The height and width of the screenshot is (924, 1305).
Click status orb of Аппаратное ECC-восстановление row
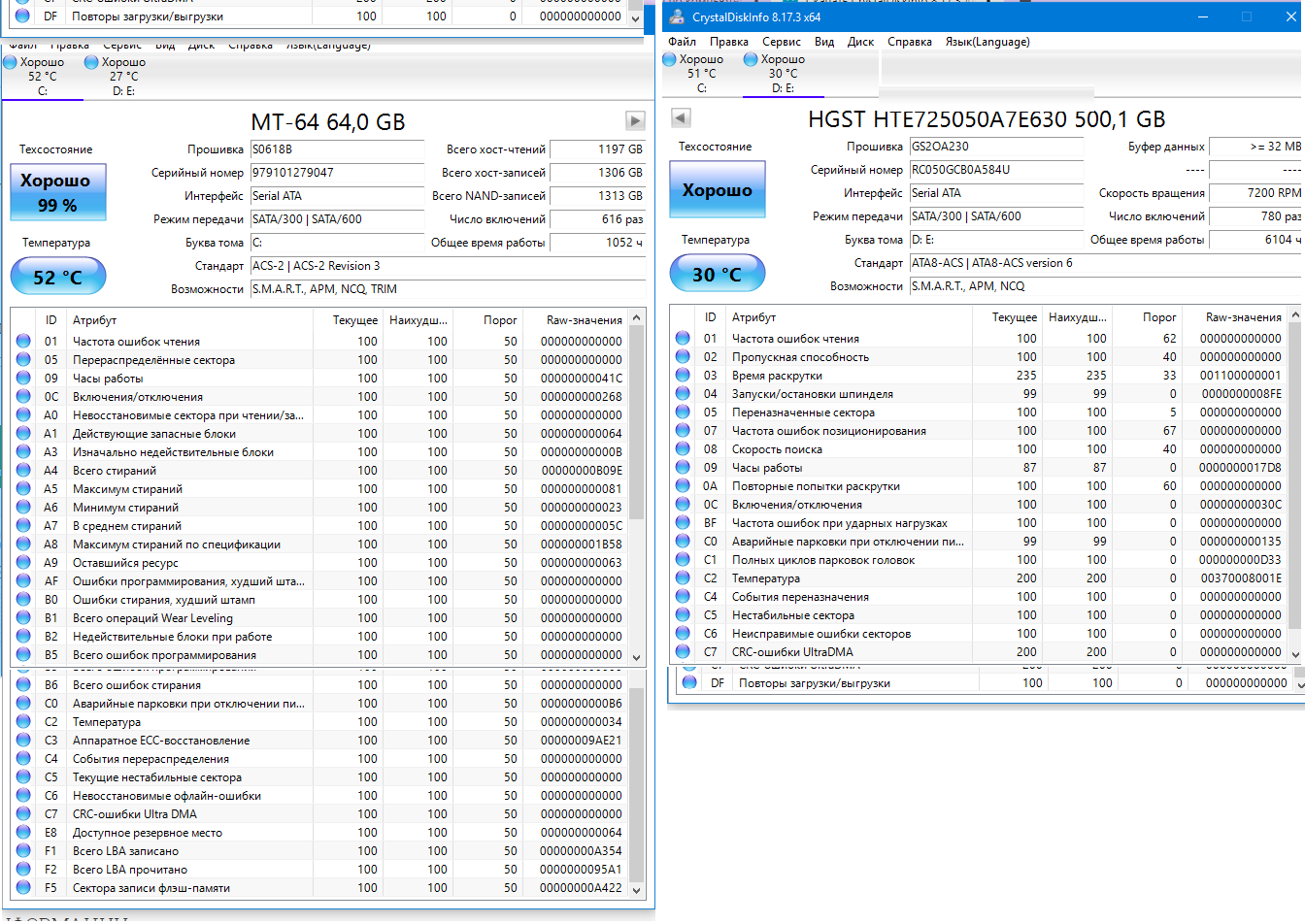click(x=23, y=740)
